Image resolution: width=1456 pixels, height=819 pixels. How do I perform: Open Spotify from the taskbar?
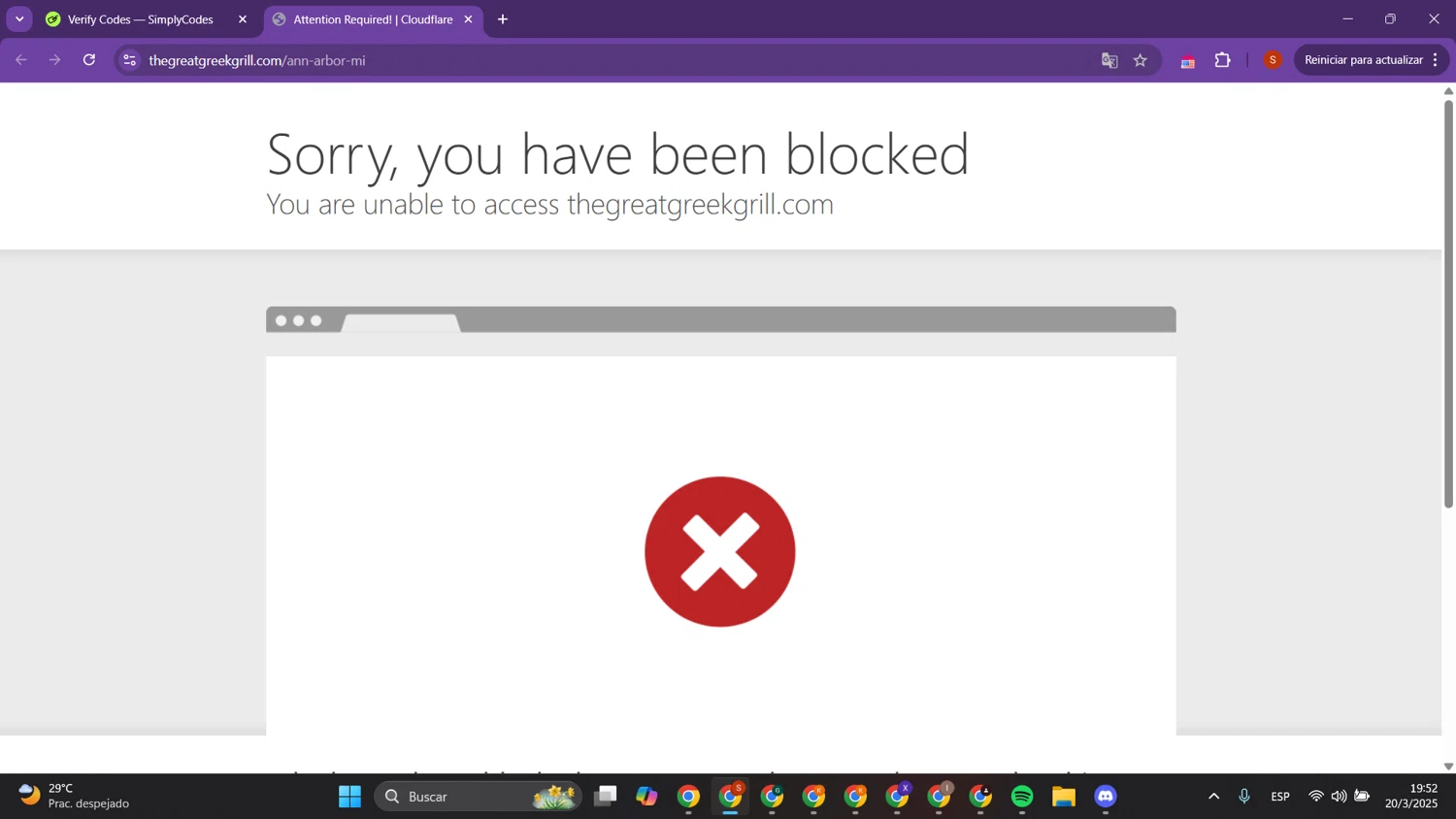pos(1022,796)
